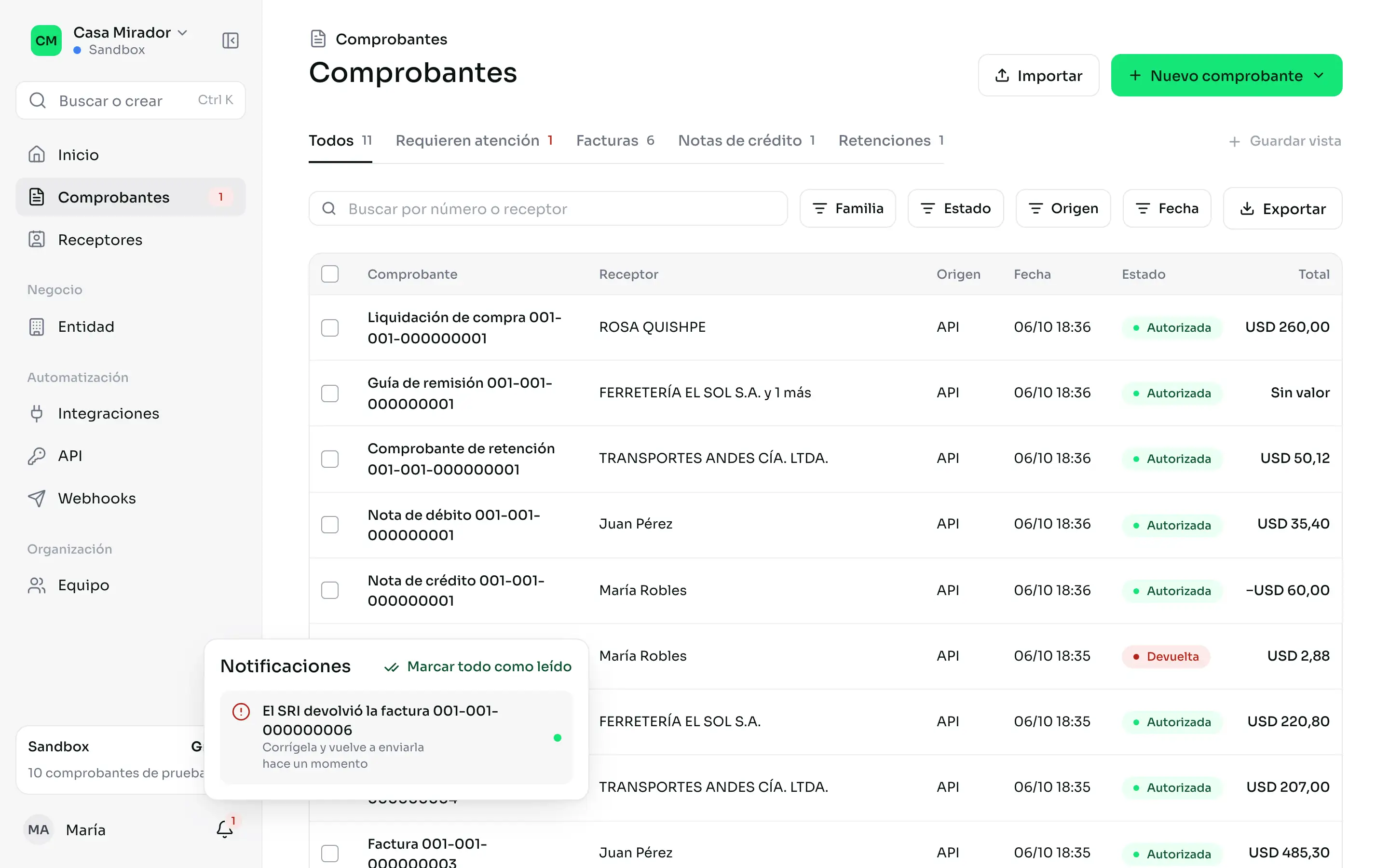This screenshot has height=868, width=1389.
Task: Click magnifier icon in receptor search
Action: tap(329, 208)
